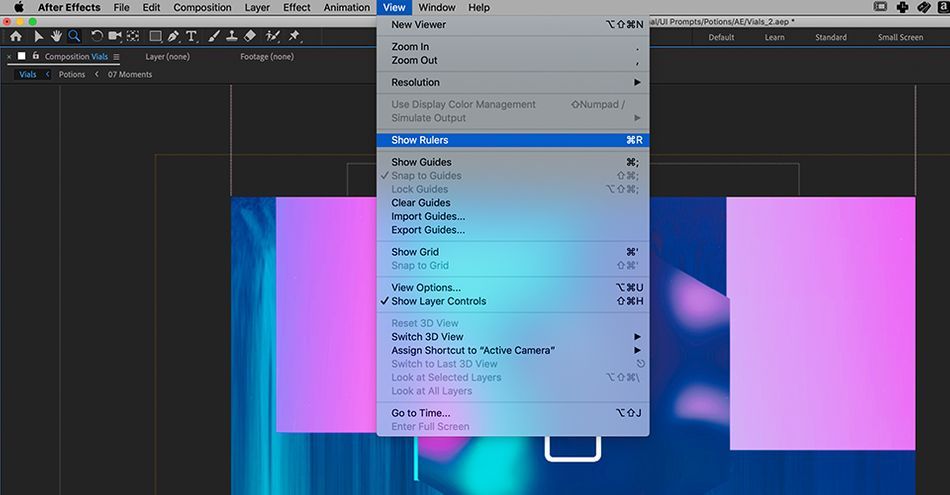Open View Options... from menu

pos(513,288)
